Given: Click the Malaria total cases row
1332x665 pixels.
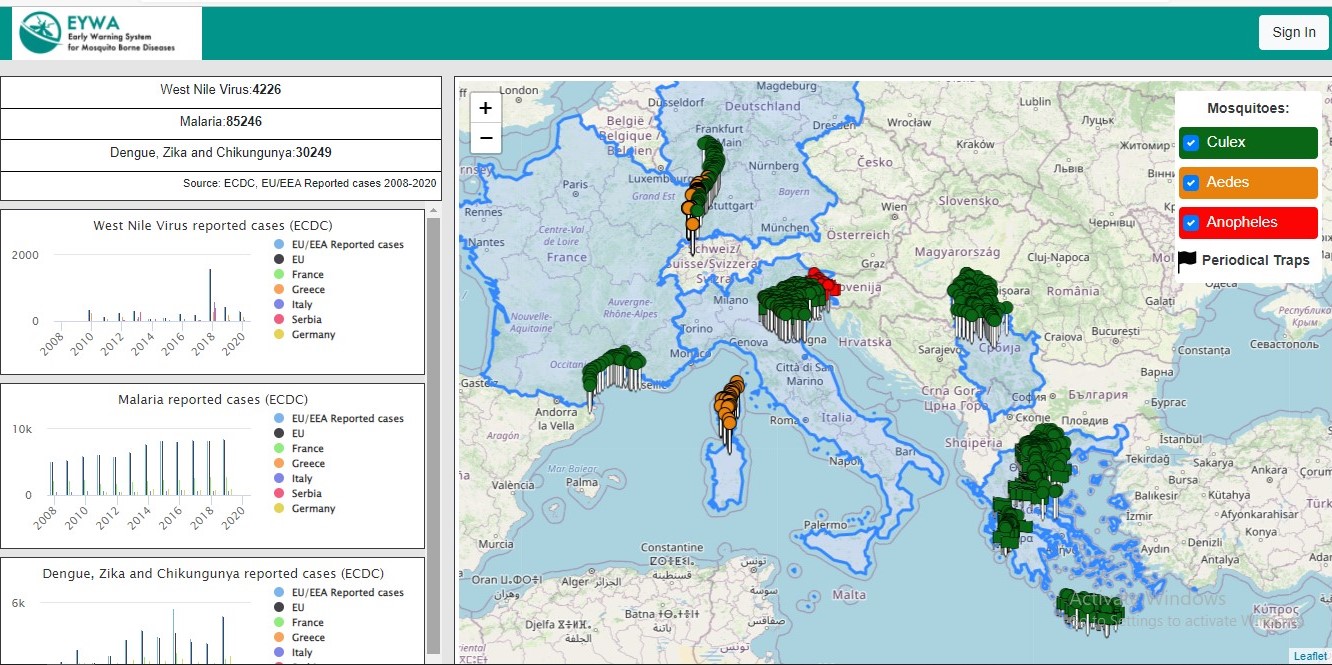Looking at the screenshot, I should pyautogui.click(x=221, y=123).
